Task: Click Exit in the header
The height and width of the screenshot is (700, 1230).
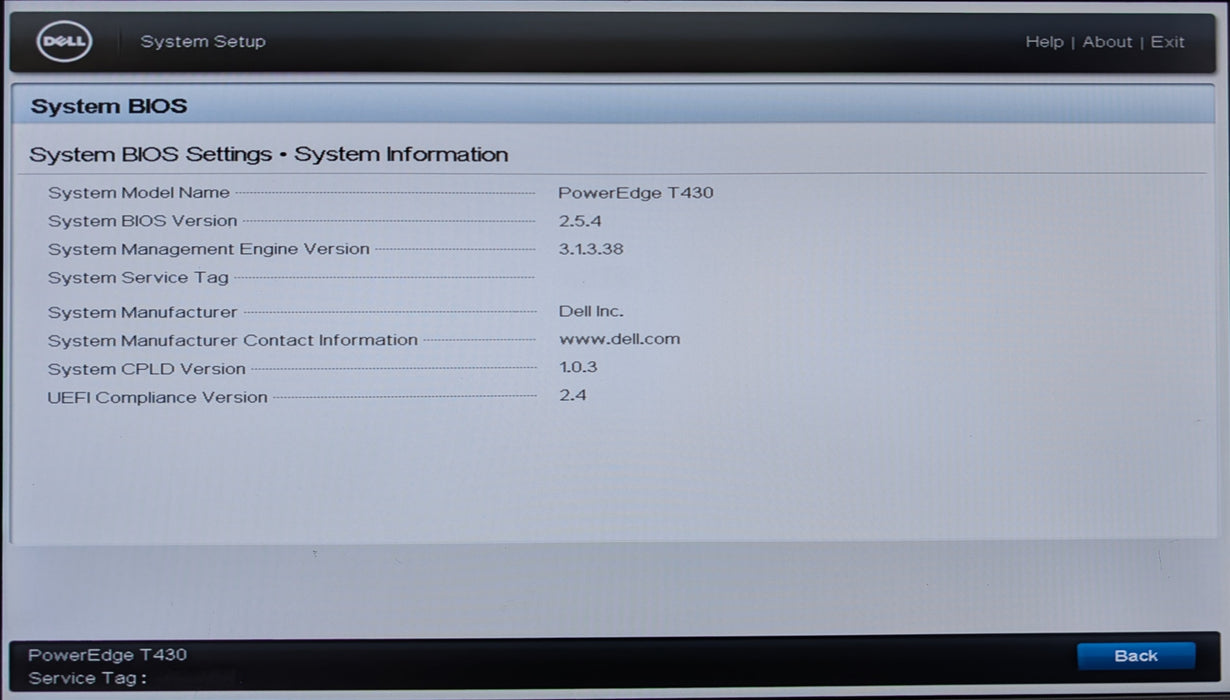Action: click(x=1167, y=42)
